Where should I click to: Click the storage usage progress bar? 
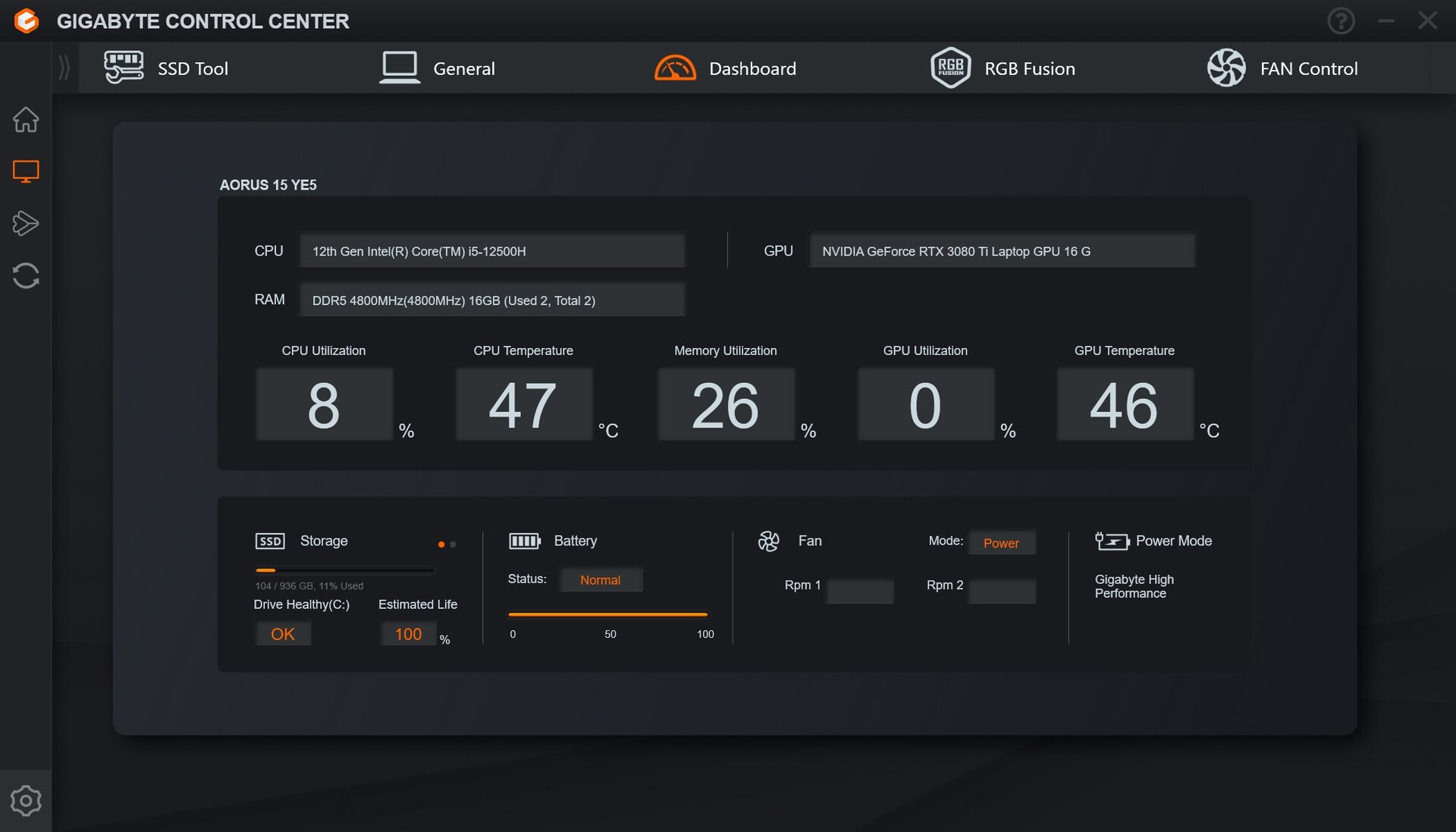344,570
